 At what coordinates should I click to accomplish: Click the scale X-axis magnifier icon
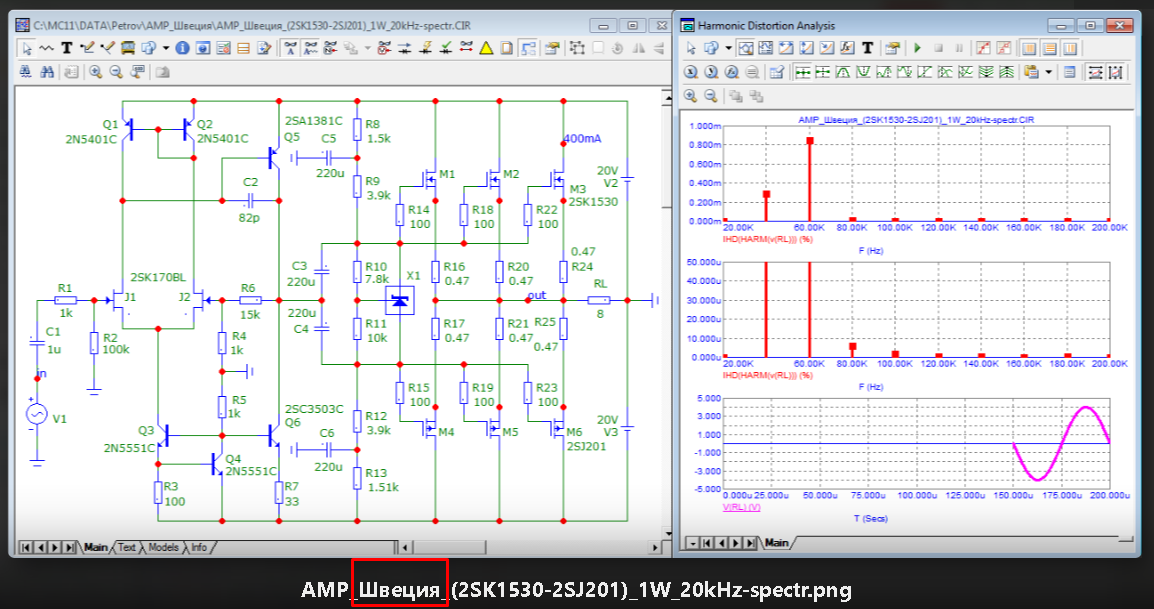tap(690, 71)
